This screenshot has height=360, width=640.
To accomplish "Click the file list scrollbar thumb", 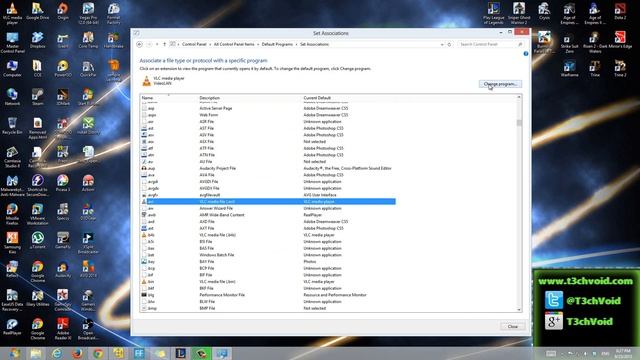I will tap(519, 123).
